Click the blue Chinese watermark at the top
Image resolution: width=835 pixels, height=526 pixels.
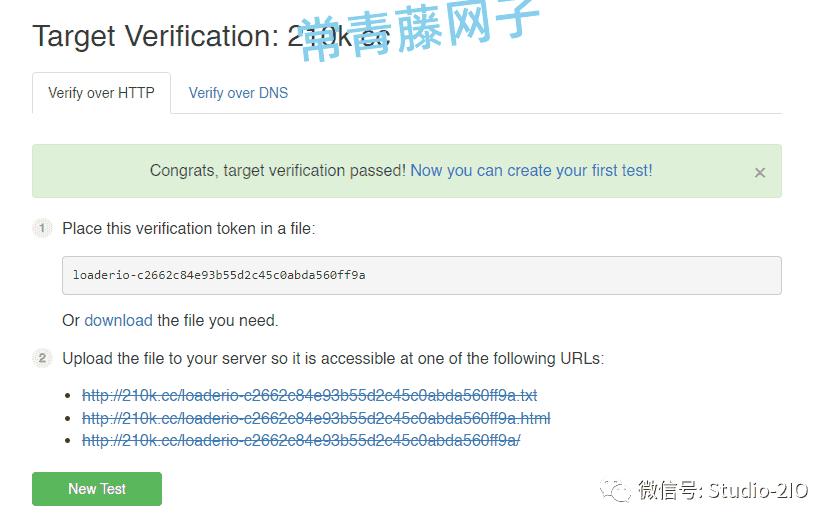tap(420, 29)
